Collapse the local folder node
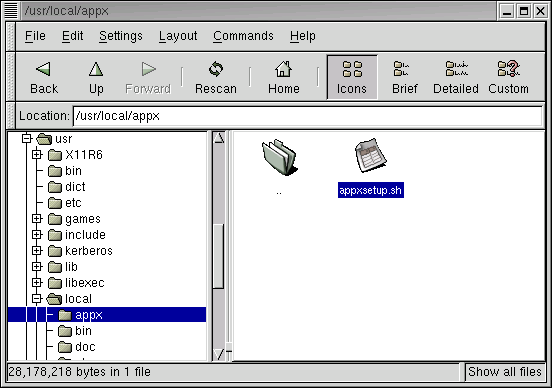 tap(37, 299)
